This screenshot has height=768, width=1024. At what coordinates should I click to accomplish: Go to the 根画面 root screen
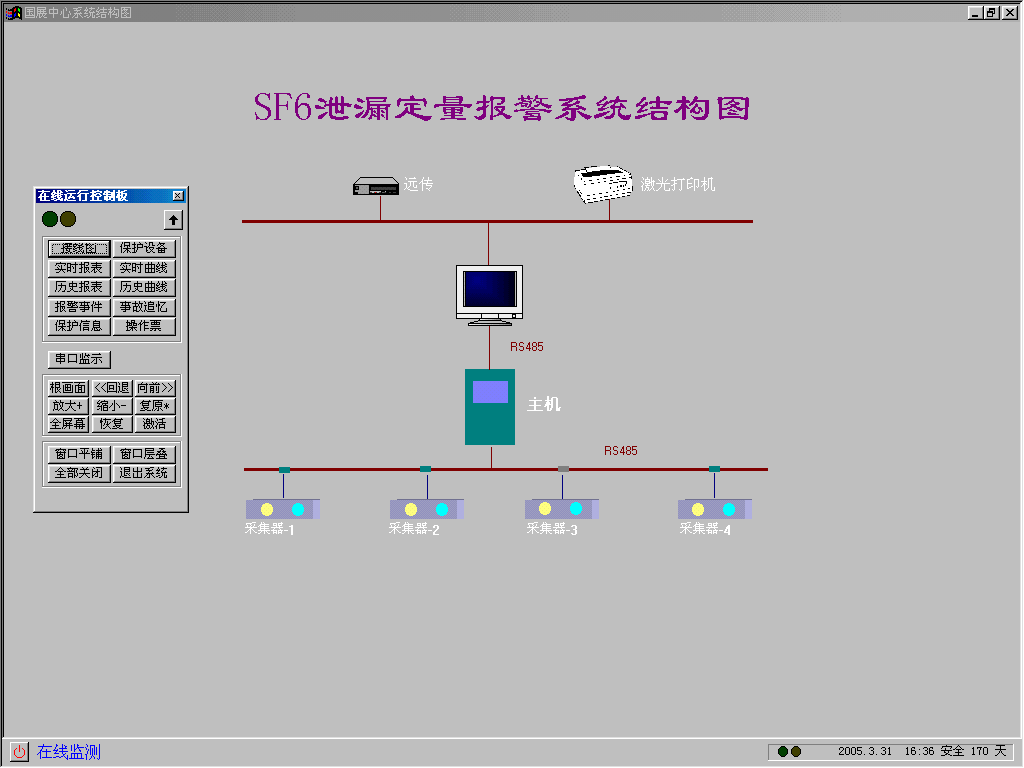coord(68,388)
